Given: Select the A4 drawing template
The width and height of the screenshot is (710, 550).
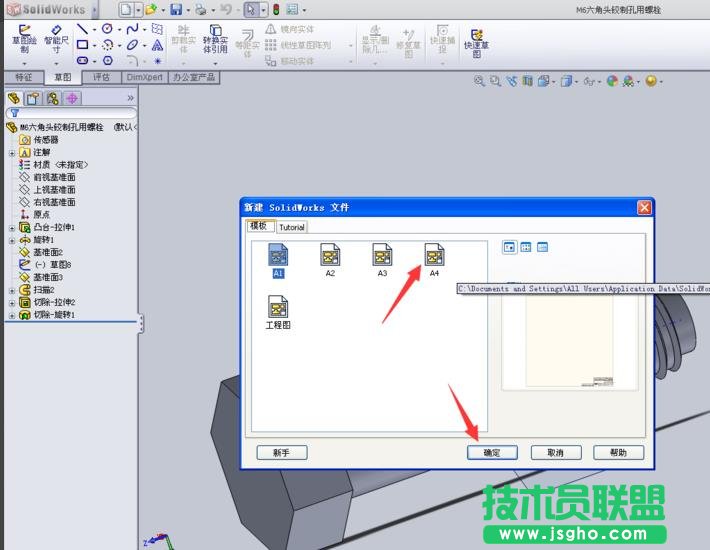Looking at the screenshot, I should (434, 260).
